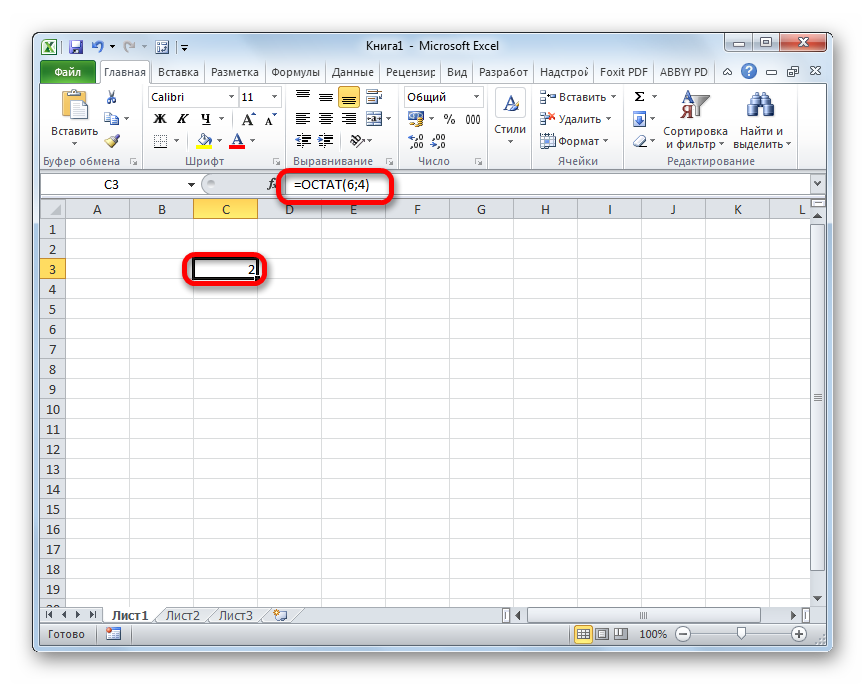Increase decimal places
The width and height of the screenshot is (866, 685).
[416, 141]
